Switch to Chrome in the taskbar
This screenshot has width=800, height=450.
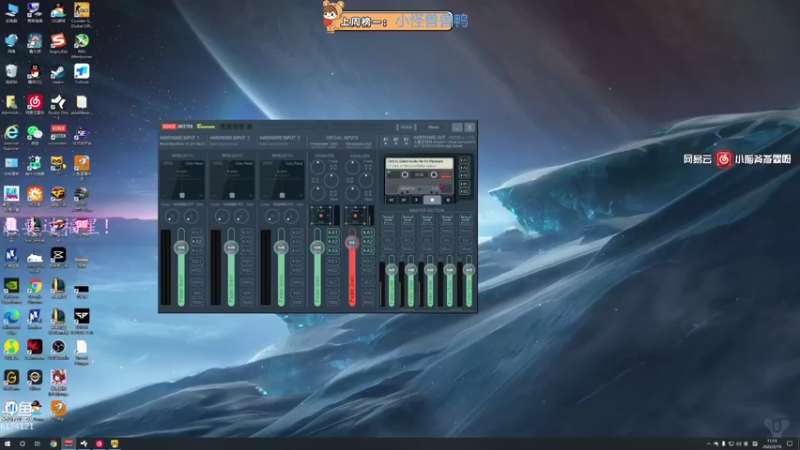coord(53,444)
